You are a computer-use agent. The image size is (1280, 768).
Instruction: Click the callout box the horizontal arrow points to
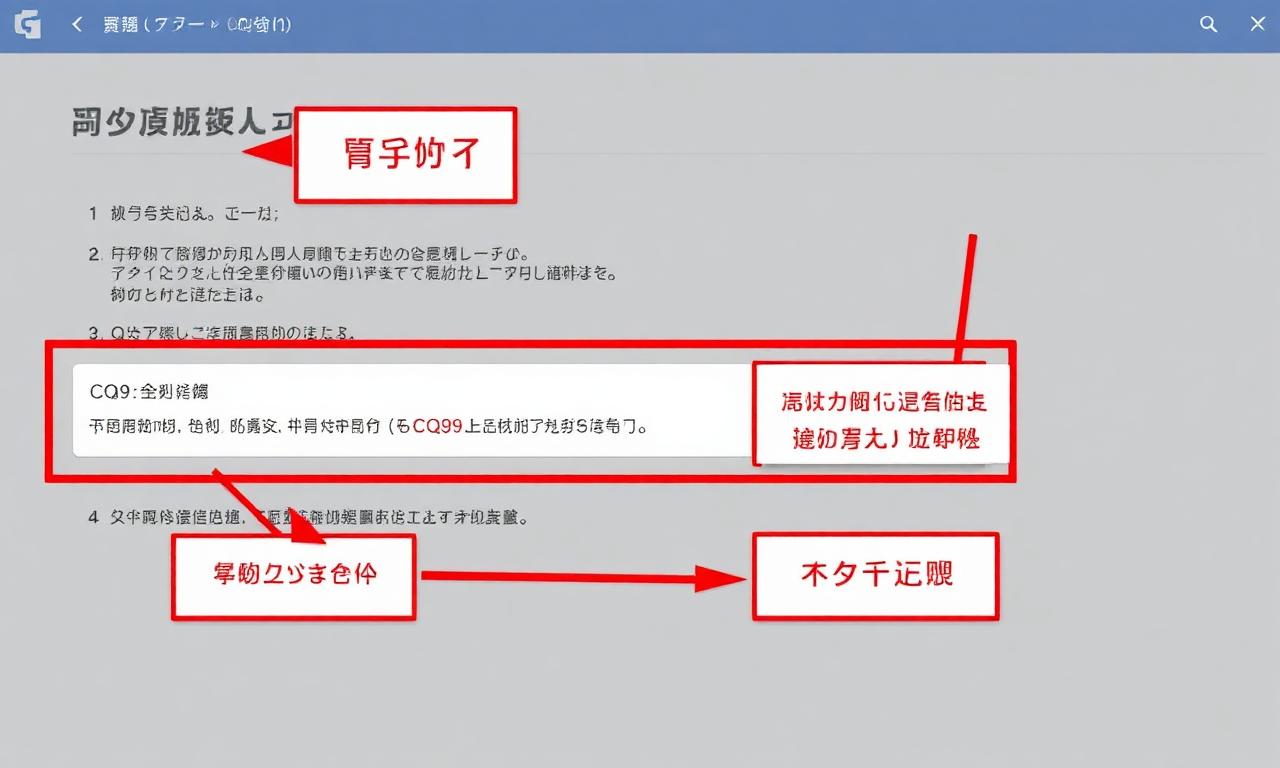[x=875, y=576]
